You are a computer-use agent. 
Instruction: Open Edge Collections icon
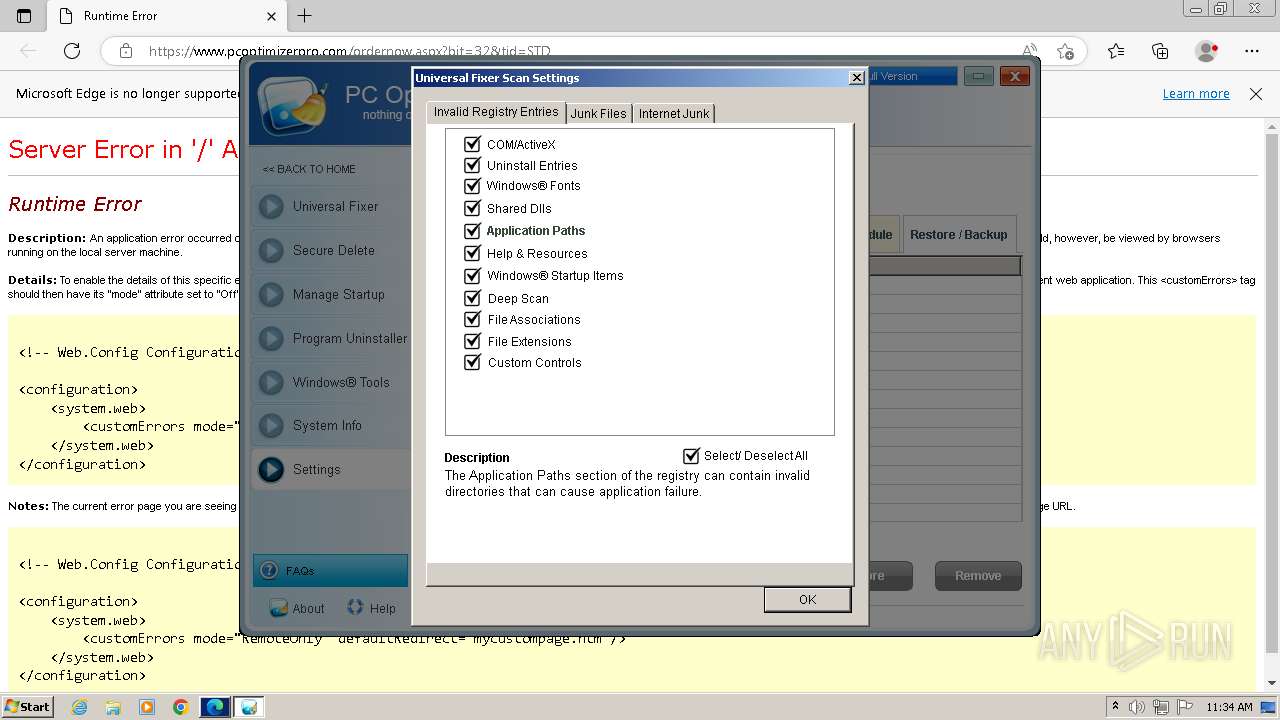(x=1160, y=51)
